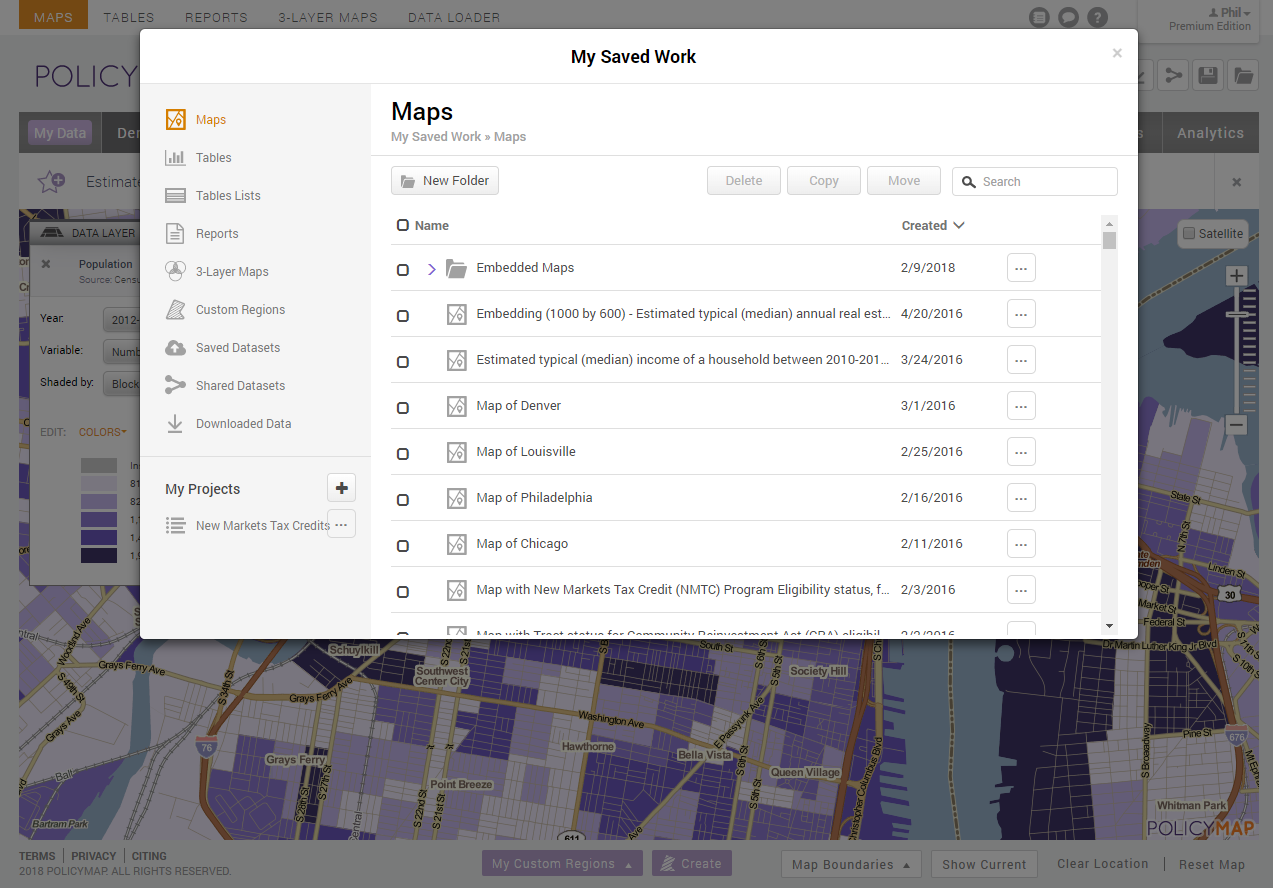Expand the Embedded Maps folder

pyautogui.click(x=432, y=269)
